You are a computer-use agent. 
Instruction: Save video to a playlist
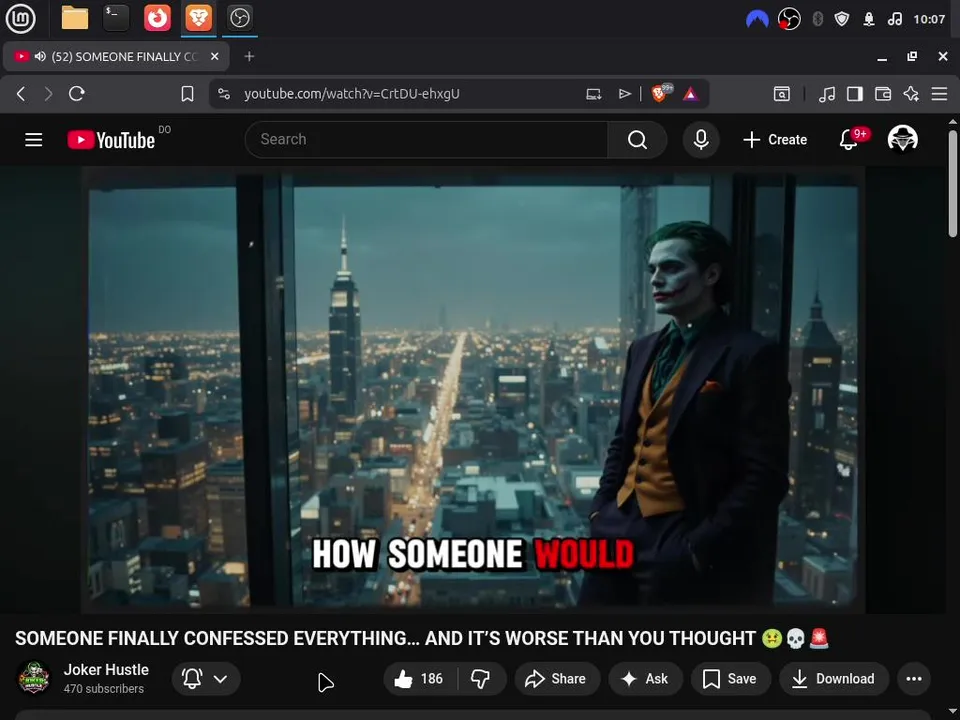pyautogui.click(x=730, y=678)
